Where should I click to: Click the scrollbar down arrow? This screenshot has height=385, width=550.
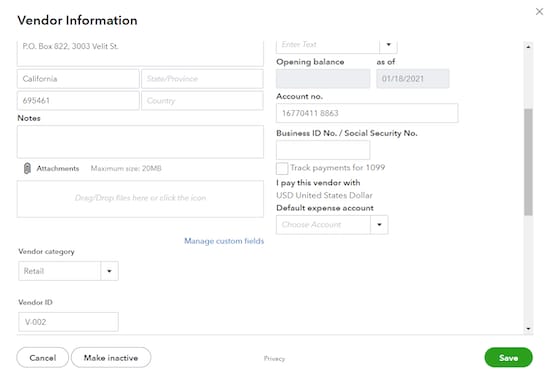point(528,329)
